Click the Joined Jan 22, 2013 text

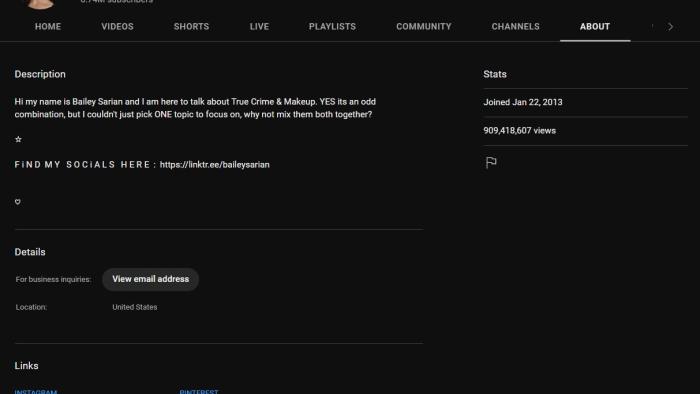pos(523,102)
